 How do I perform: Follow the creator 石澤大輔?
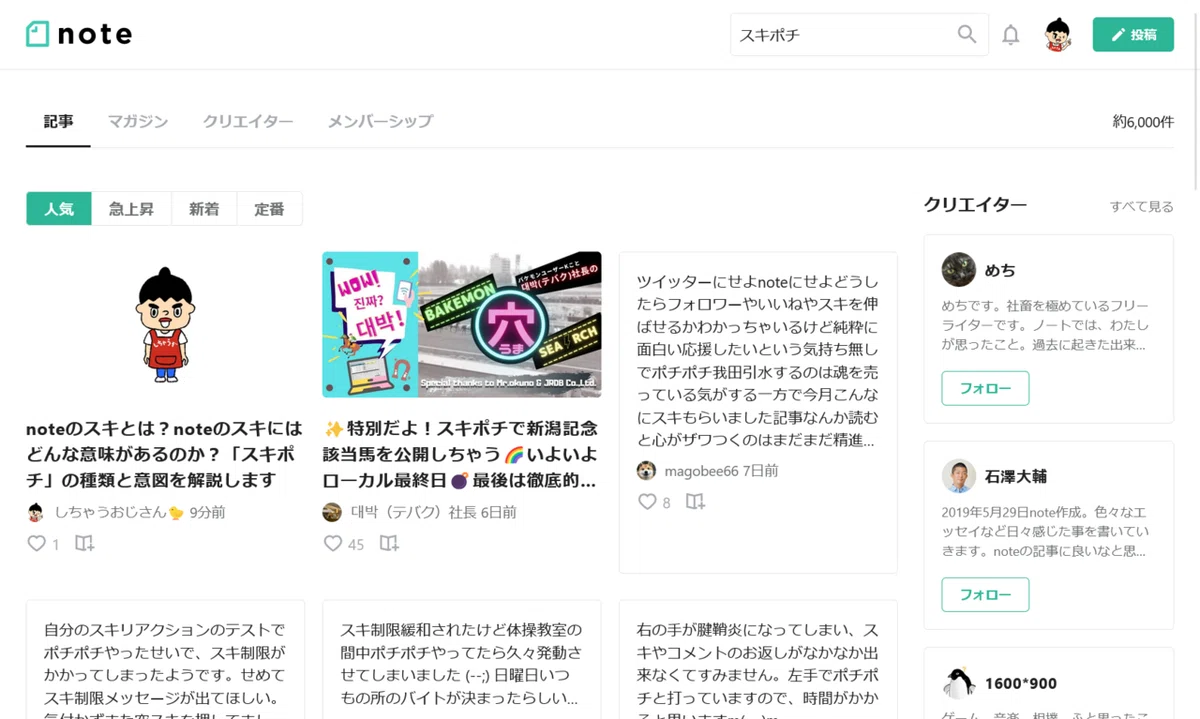(x=985, y=594)
